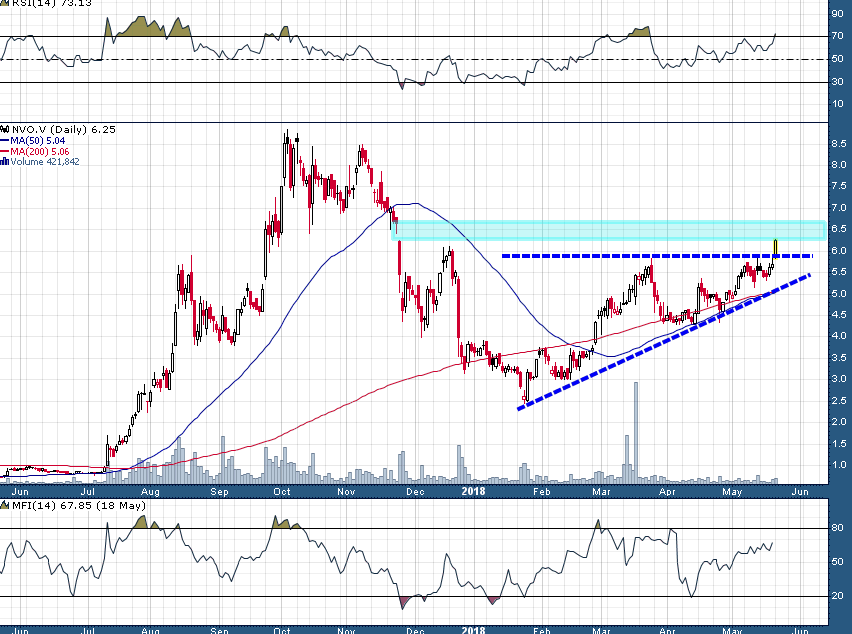Select Aug on the price chart timeline
852x634 pixels.
point(151,491)
